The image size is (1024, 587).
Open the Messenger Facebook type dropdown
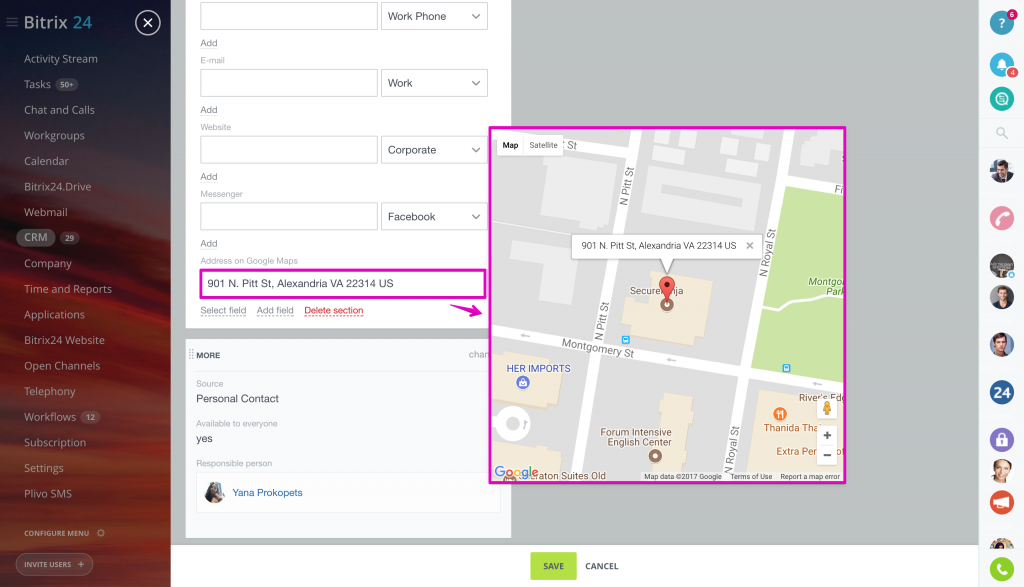click(434, 216)
